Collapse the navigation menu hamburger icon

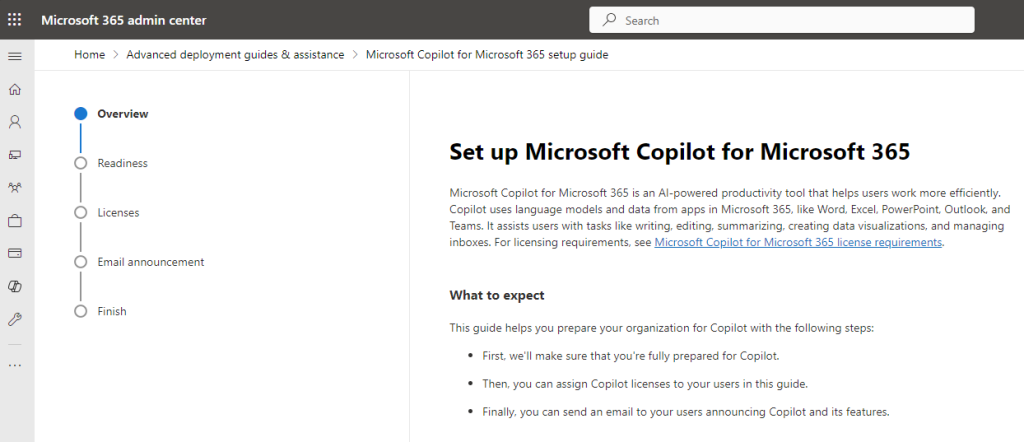tap(14, 57)
